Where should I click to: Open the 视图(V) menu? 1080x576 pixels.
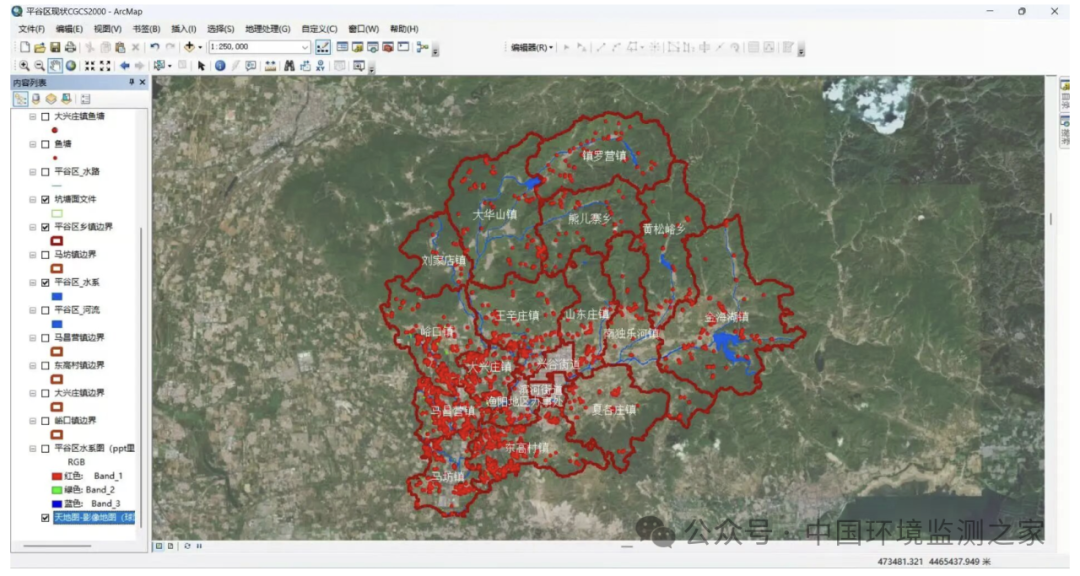click(108, 29)
